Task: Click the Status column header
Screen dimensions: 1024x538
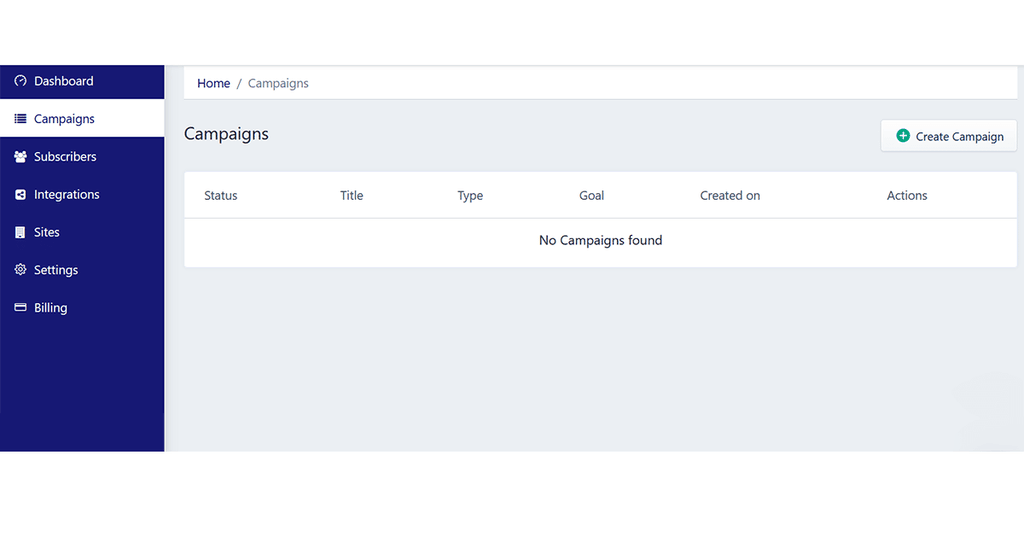Action: pos(221,195)
